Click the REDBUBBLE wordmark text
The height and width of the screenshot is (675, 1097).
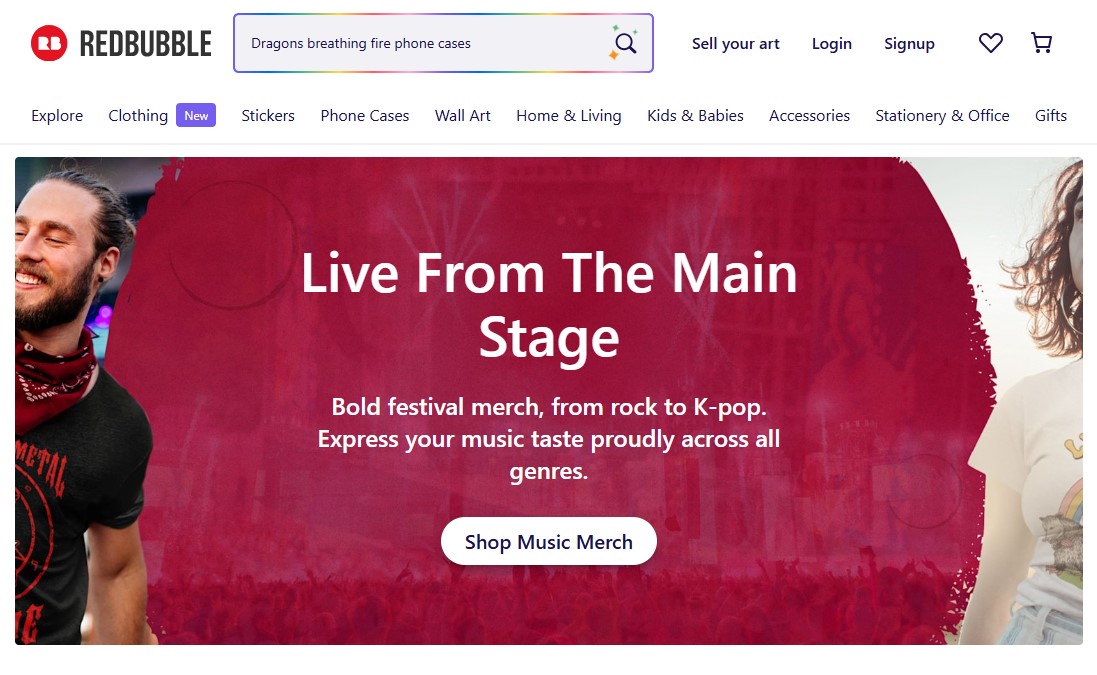[146, 44]
